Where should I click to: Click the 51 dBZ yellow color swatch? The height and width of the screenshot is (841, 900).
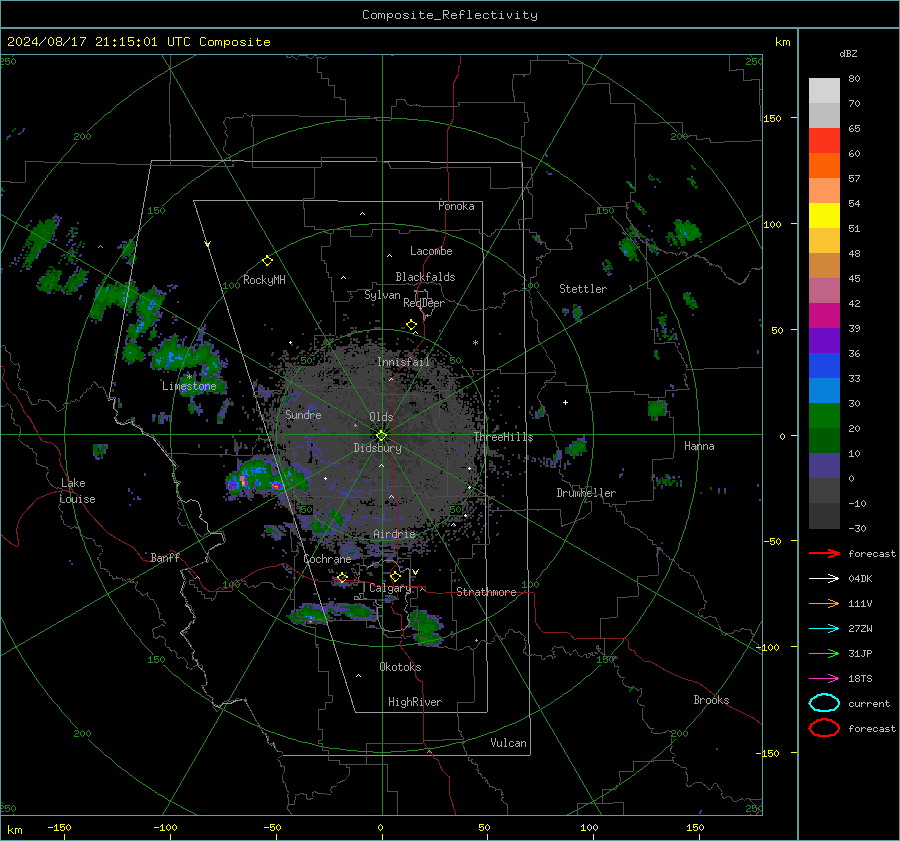pyautogui.click(x=824, y=215)
